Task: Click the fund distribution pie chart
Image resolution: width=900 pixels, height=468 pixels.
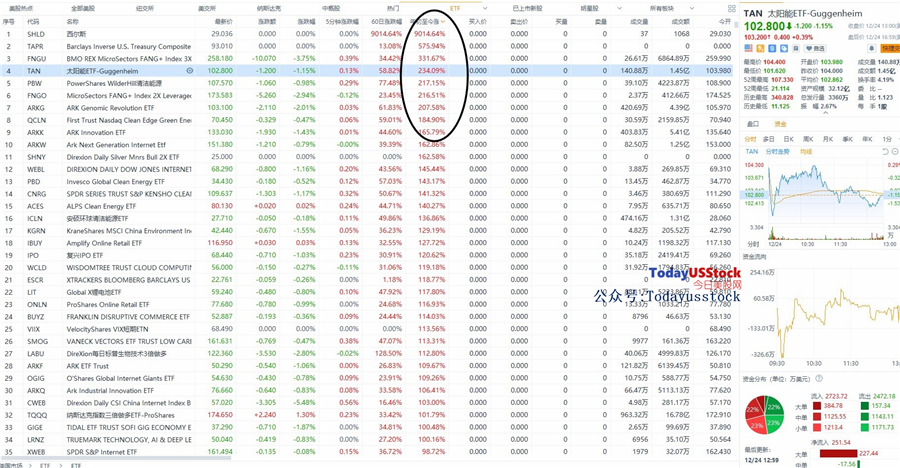Action: pyautogui.click(x=764, y=415)
